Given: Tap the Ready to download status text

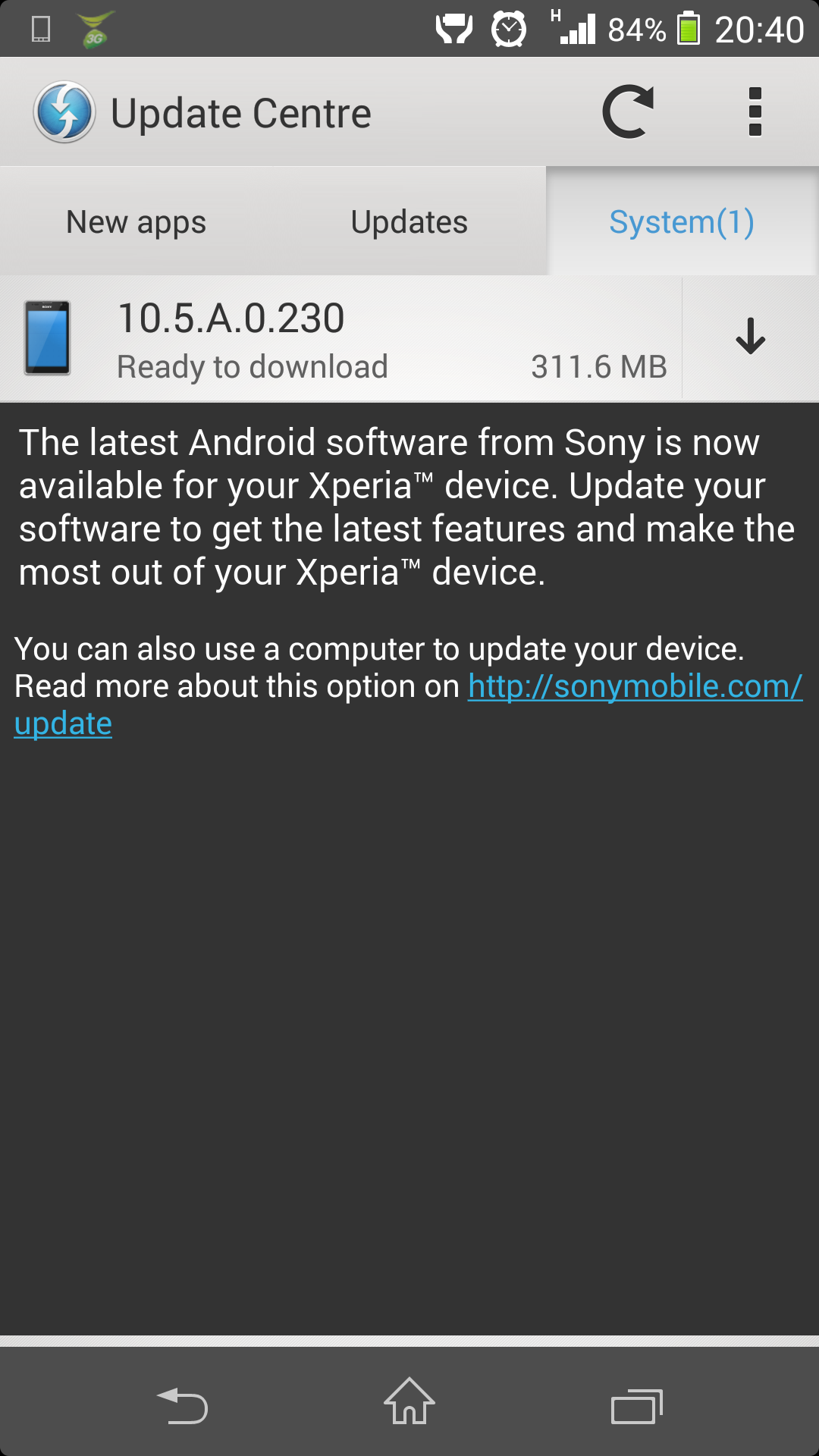Looking at the screenshot, I should click(x=253, y=367).
